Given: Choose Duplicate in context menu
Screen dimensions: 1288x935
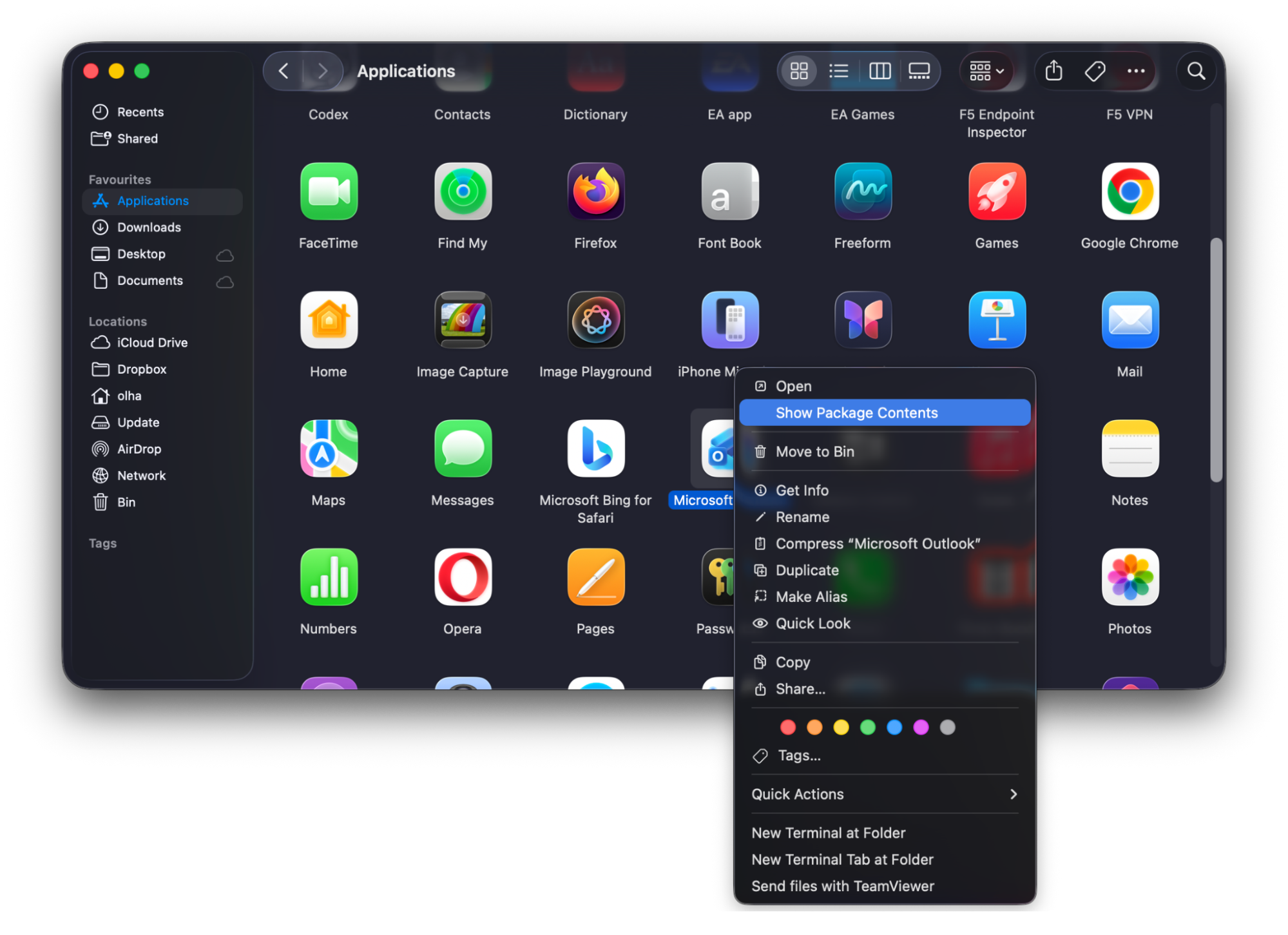Looking at the screenshot, I should 885,570.
